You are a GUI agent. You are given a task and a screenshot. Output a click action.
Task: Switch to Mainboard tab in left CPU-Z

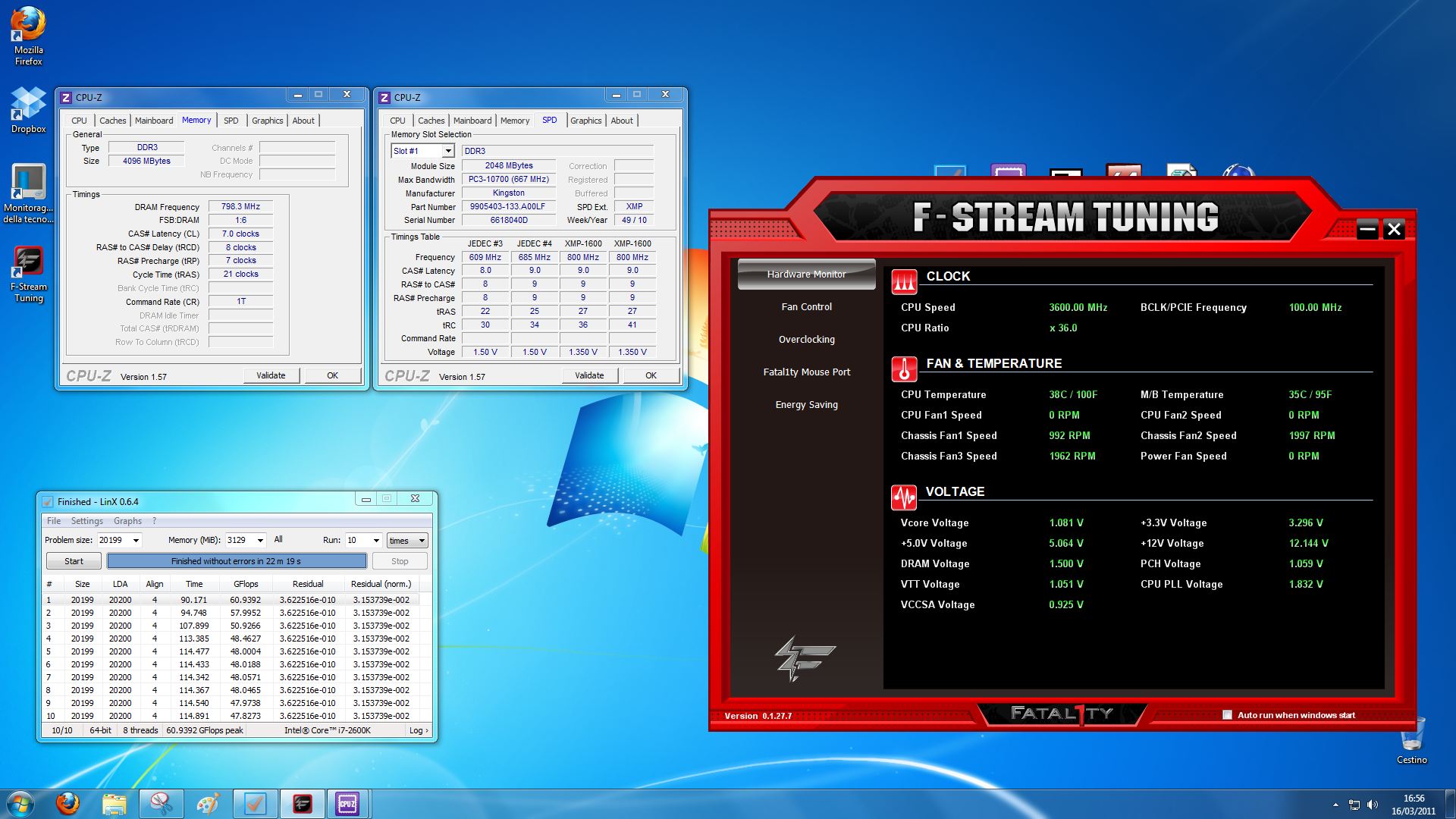(x=154, y=121)
